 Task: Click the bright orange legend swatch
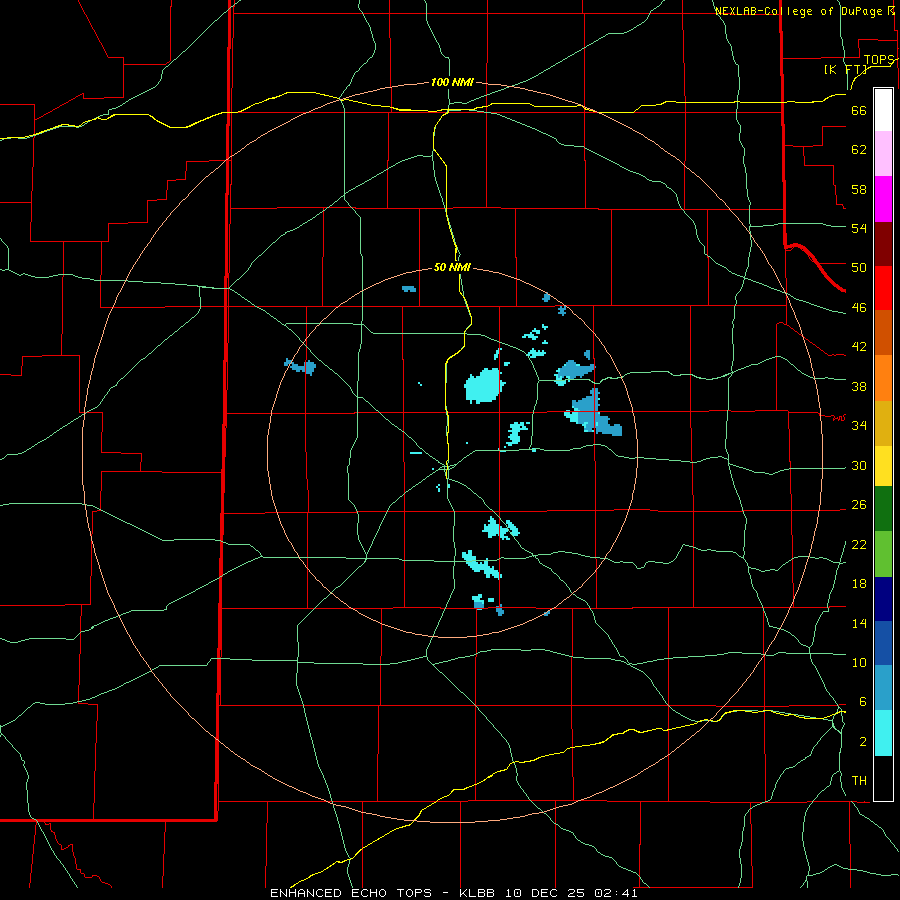tap(883, 378)
